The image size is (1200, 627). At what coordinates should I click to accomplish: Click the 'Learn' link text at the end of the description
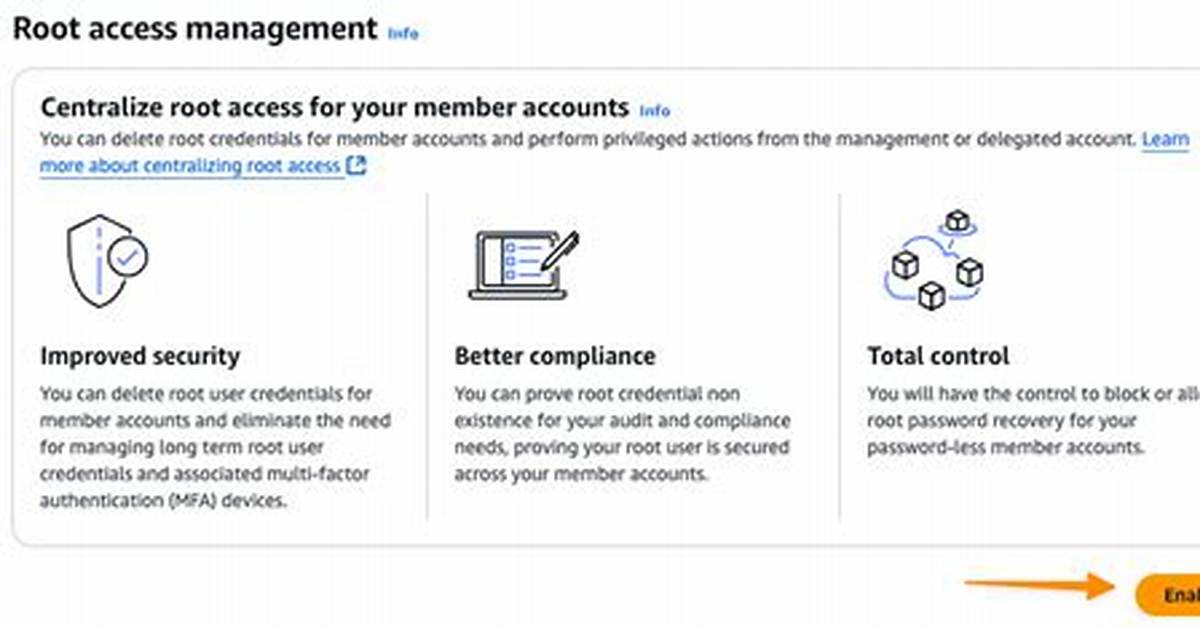pos(1165,139)
